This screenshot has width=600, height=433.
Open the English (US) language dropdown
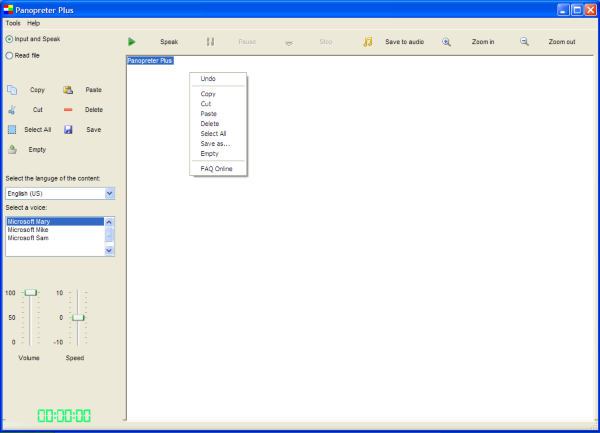(110, 193)
